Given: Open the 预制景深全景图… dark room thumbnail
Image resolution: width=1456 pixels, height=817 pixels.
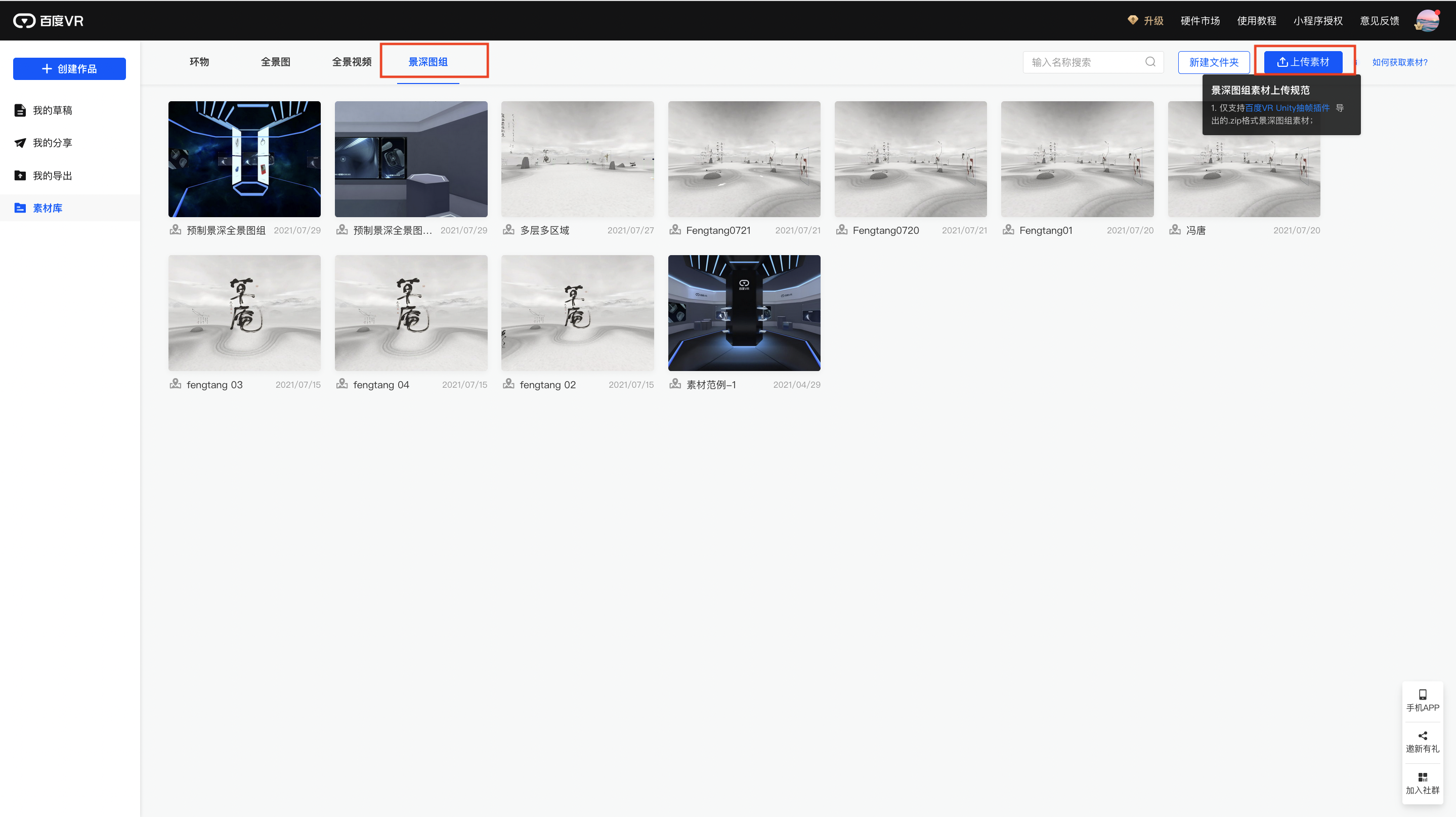Looking at the screenshot, I should (x=411, y=159).
